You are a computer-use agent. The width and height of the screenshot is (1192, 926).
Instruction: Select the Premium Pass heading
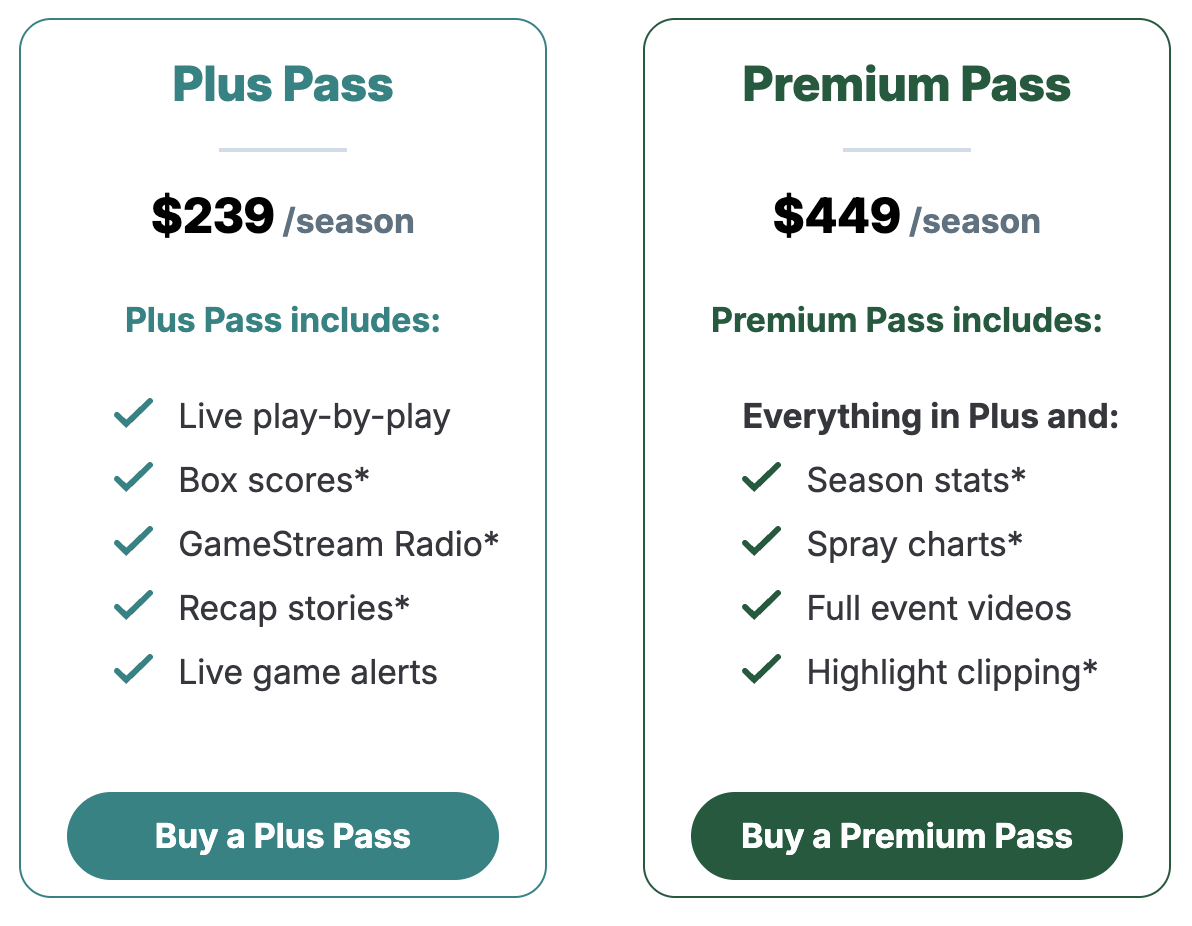point(906,84)
